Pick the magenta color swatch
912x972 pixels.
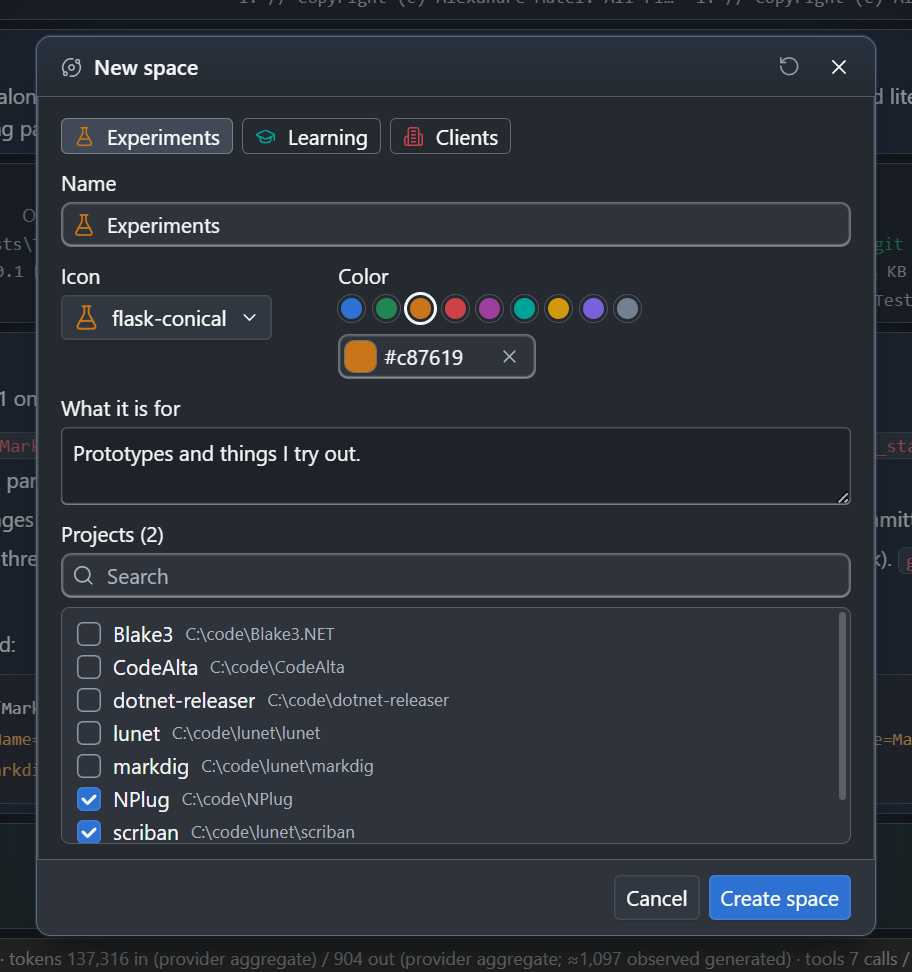(490, 309)
